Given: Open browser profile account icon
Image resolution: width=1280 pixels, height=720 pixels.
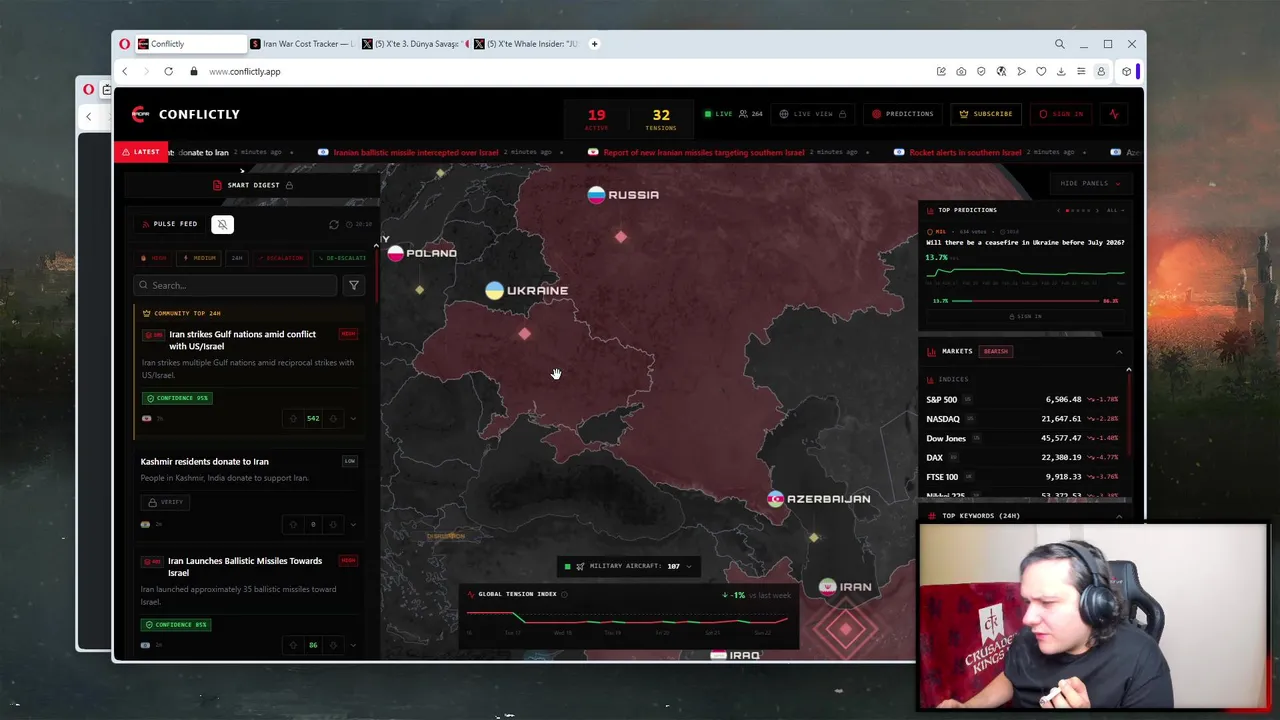Looking at the screenshot, I should coord(1101,72).
